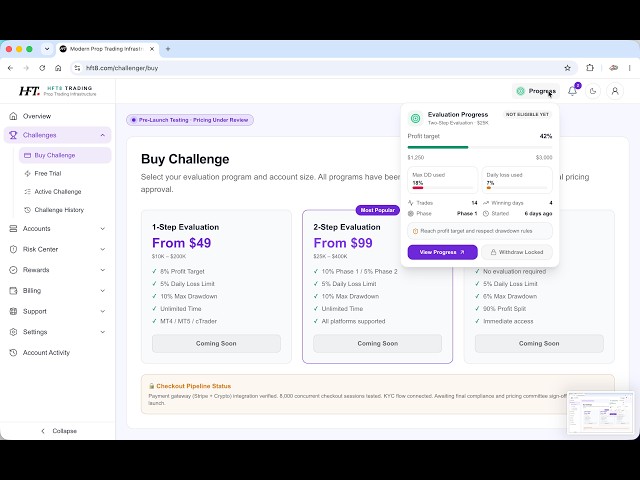Click the Reach profit target hint text
Screen dimensions: 640x480
(x=476, y=231)
